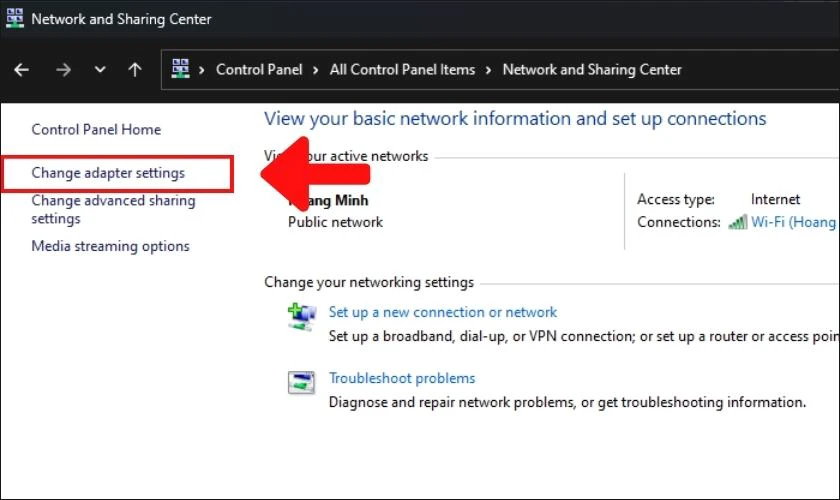The image size is (840, 500).
Task: Expand the chevron before Control Panel breadcrumb
Action: [203, 70]
